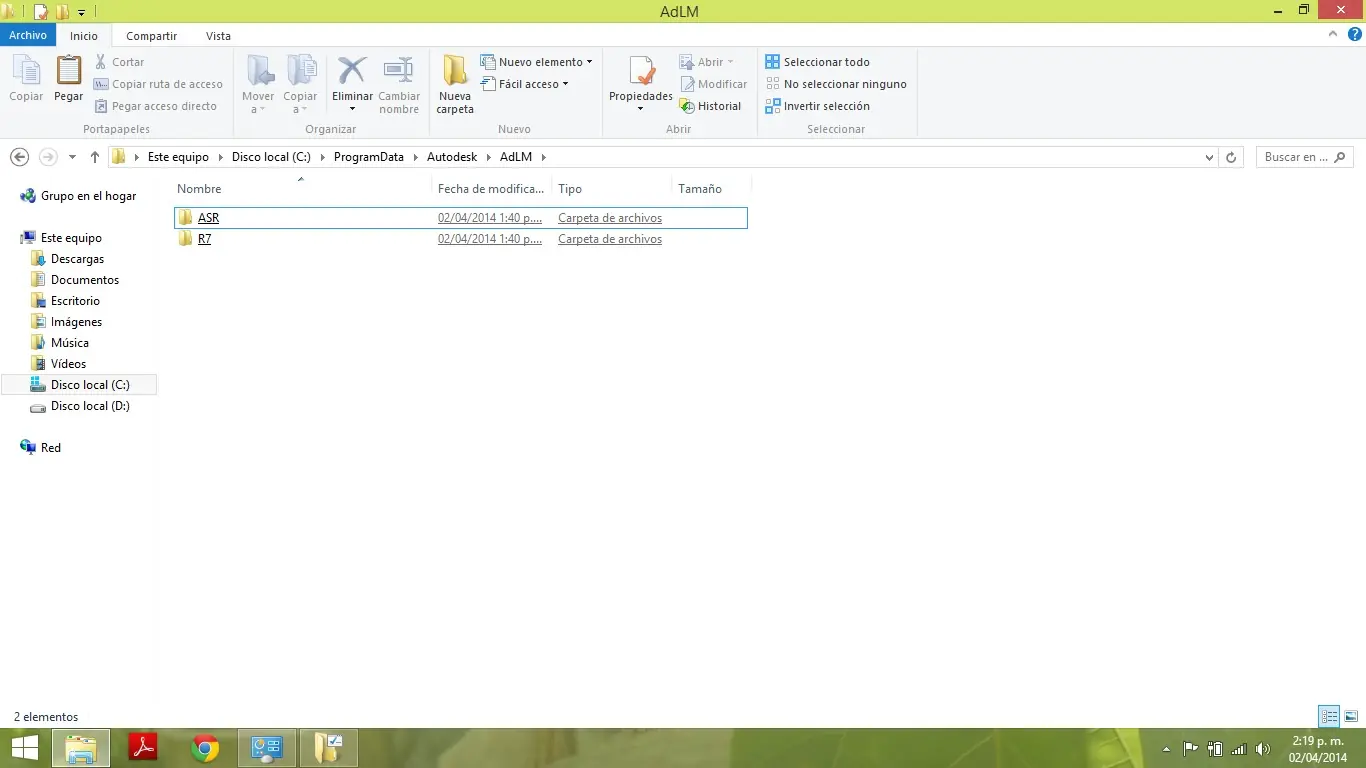Open Nuevo elemento dropdown
Viewport: 1366px width, 768px height.
coord(537,62)
